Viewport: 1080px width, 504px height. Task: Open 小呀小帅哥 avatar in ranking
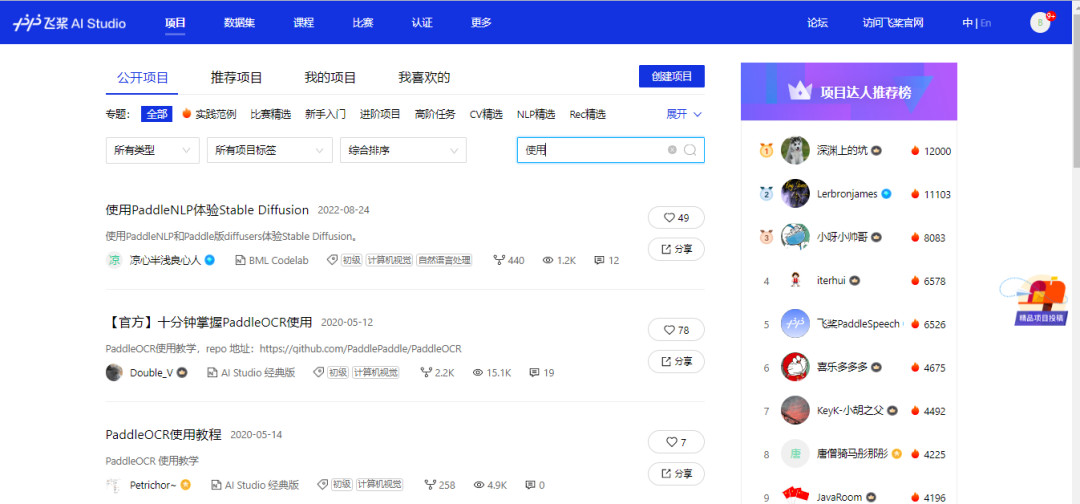[796, 237]
